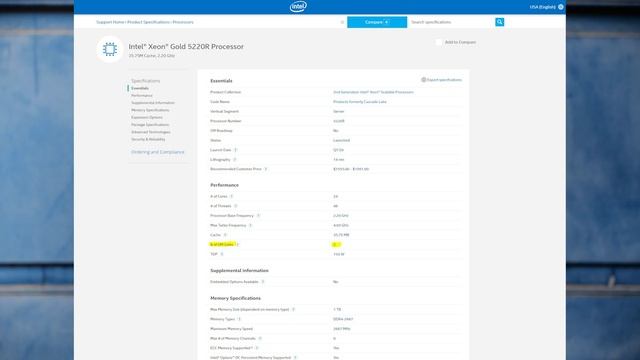Screen dimensions: 640x360
Task: Jump to Security & Reliability in sidebar
Action: click(148, 140)
